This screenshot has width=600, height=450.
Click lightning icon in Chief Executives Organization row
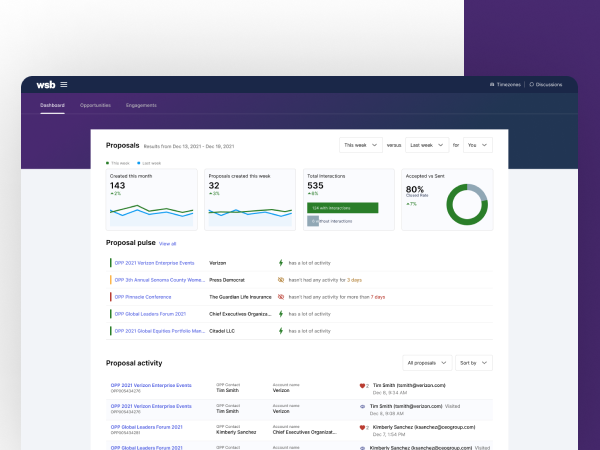point(281,314)
